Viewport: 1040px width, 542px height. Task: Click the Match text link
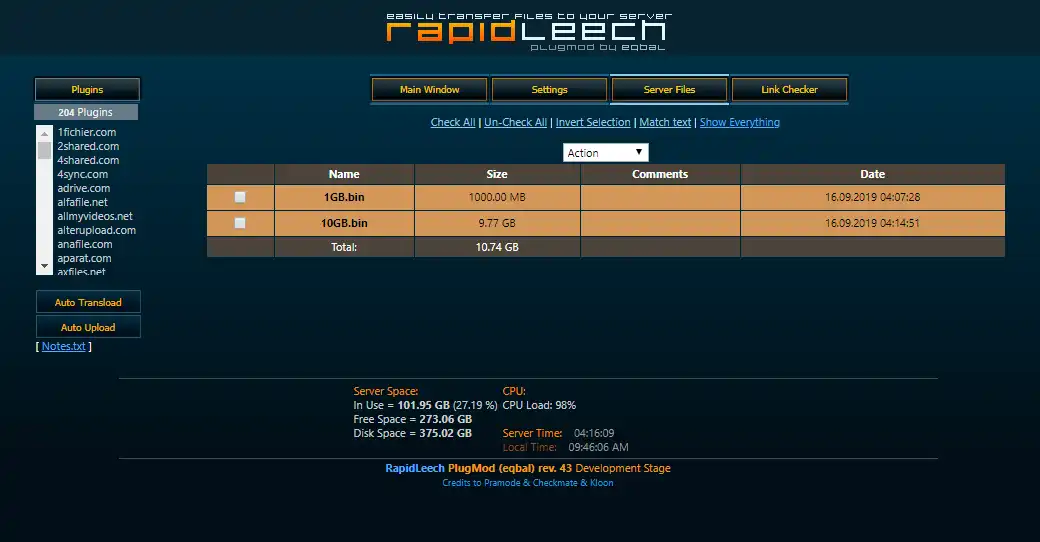click(x=665, y=122)
